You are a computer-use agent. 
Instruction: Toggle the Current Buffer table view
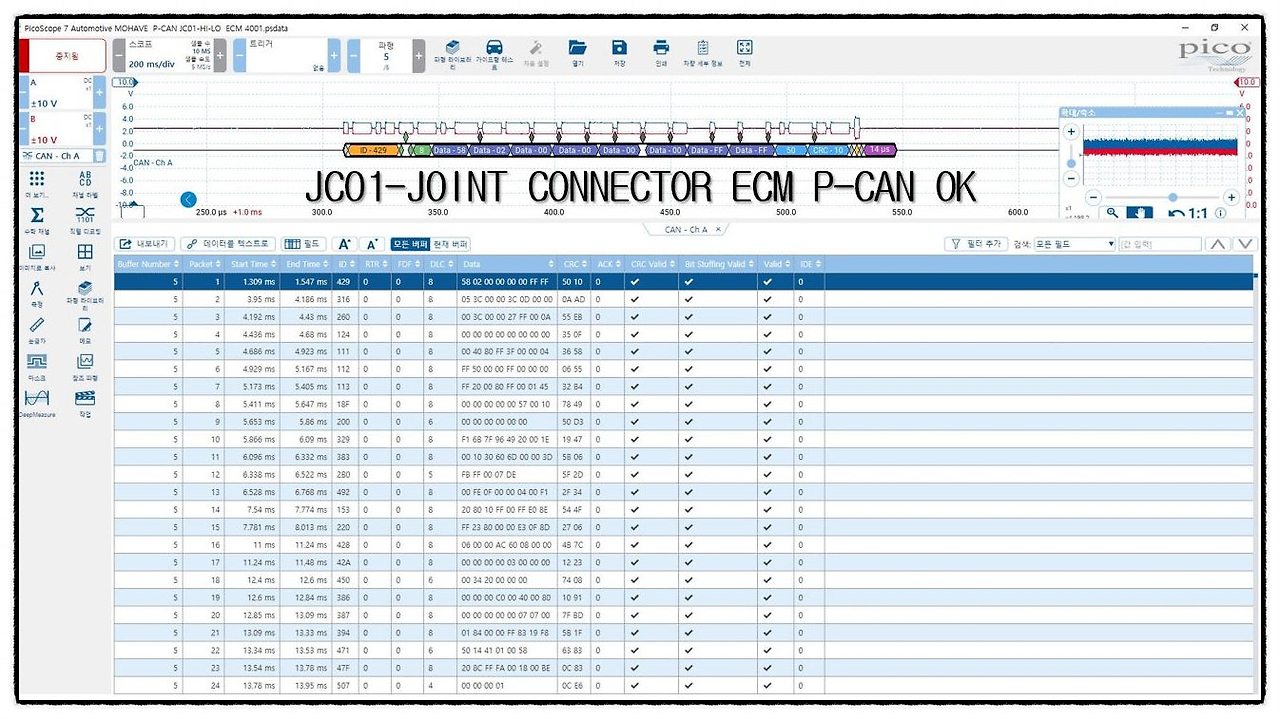click(451, 244)
